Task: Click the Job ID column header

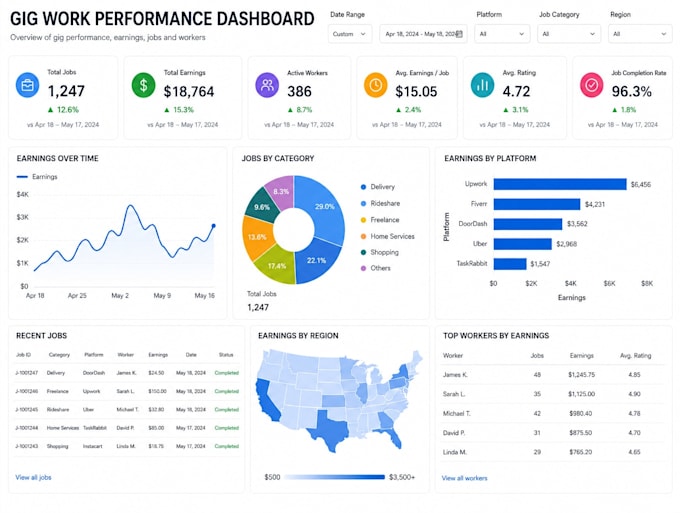Action: [x=23, y=355]
